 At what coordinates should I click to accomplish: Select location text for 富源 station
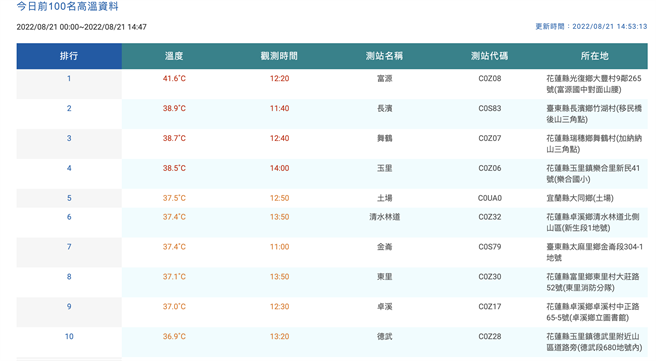coord(594,84)
